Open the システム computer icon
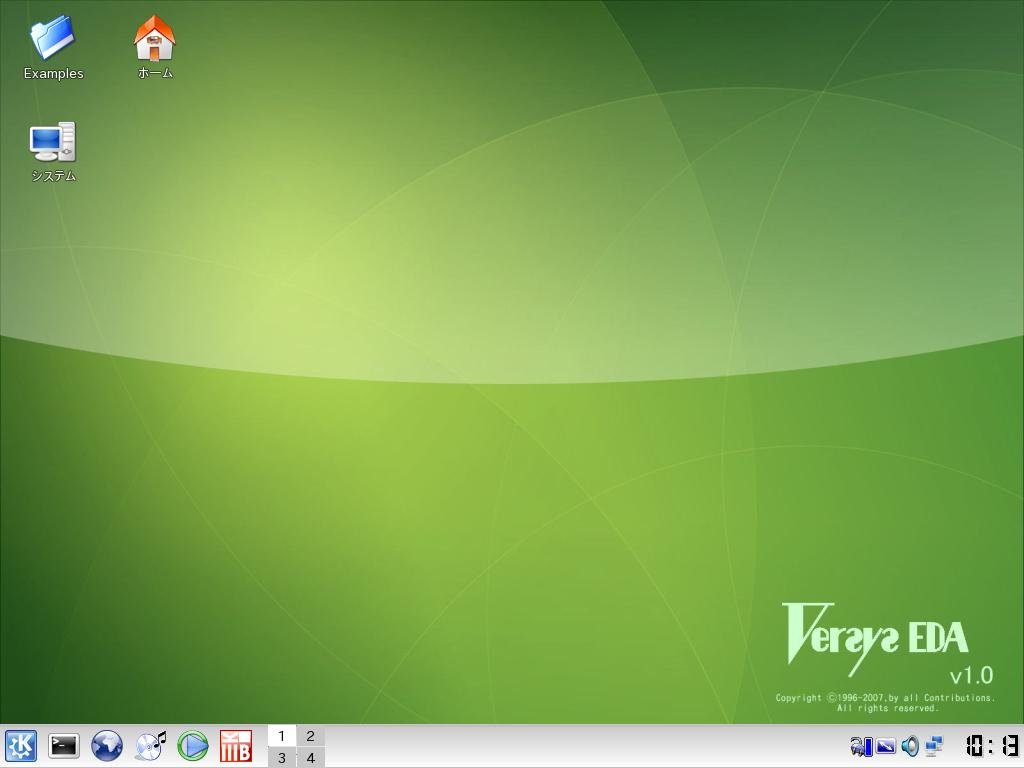The image size is (1024, 768). pyautogui.click(x=53, y=141)
